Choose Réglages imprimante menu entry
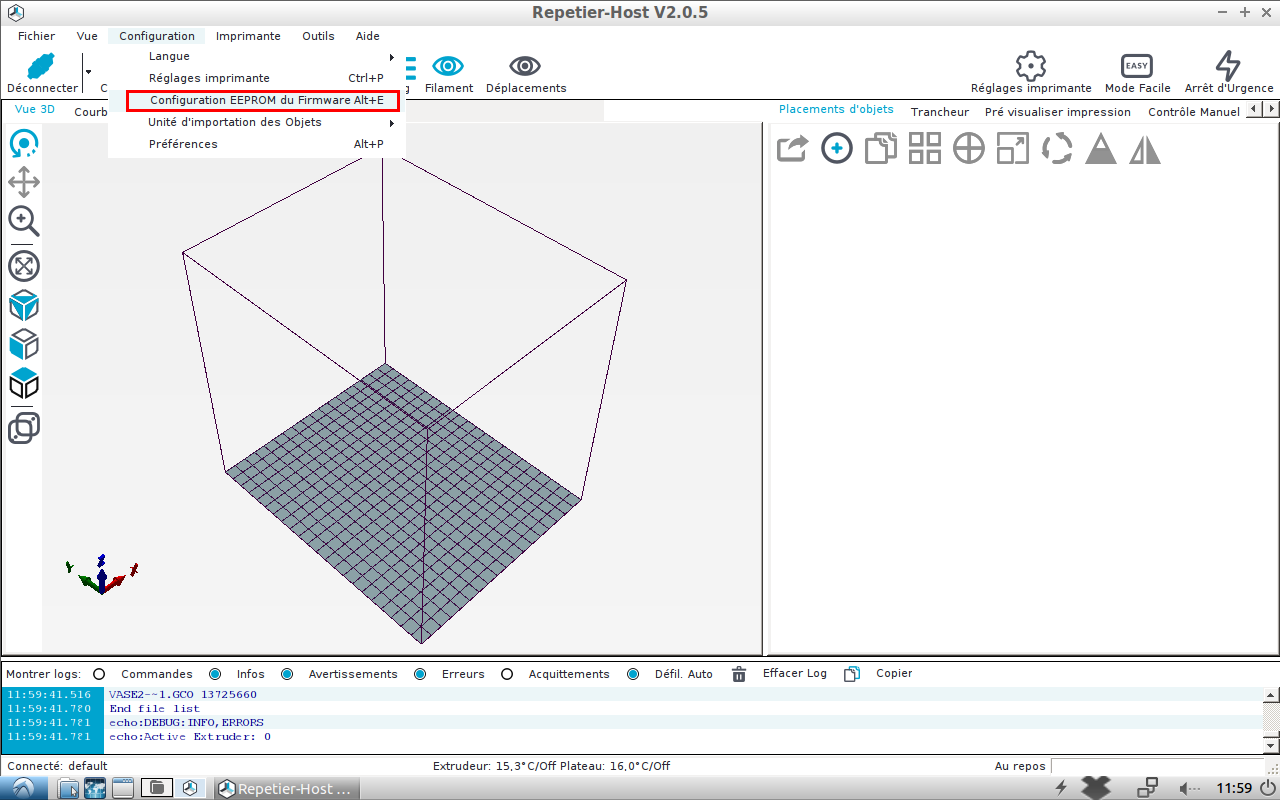This screenshot has height=800, width=1280. coord(257,78)
